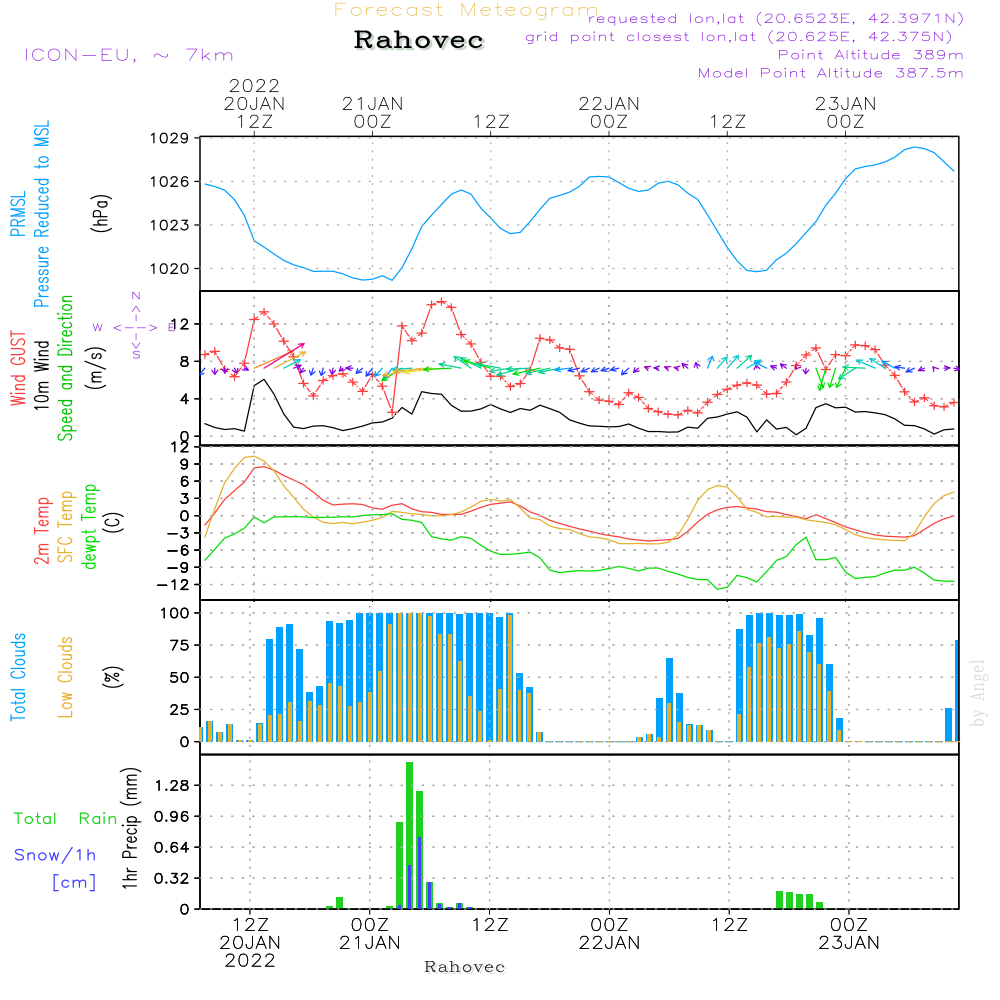Viewport: 1000px width, 1000px height.
Task: Click the 100 value on cloud axis
Action: [174, 614]
